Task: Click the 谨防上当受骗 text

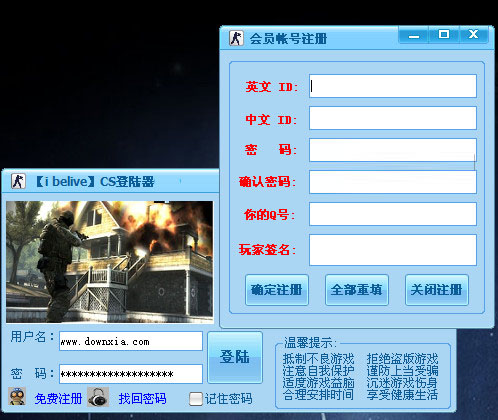Action: pyautogui.click(x=403, y=371)
